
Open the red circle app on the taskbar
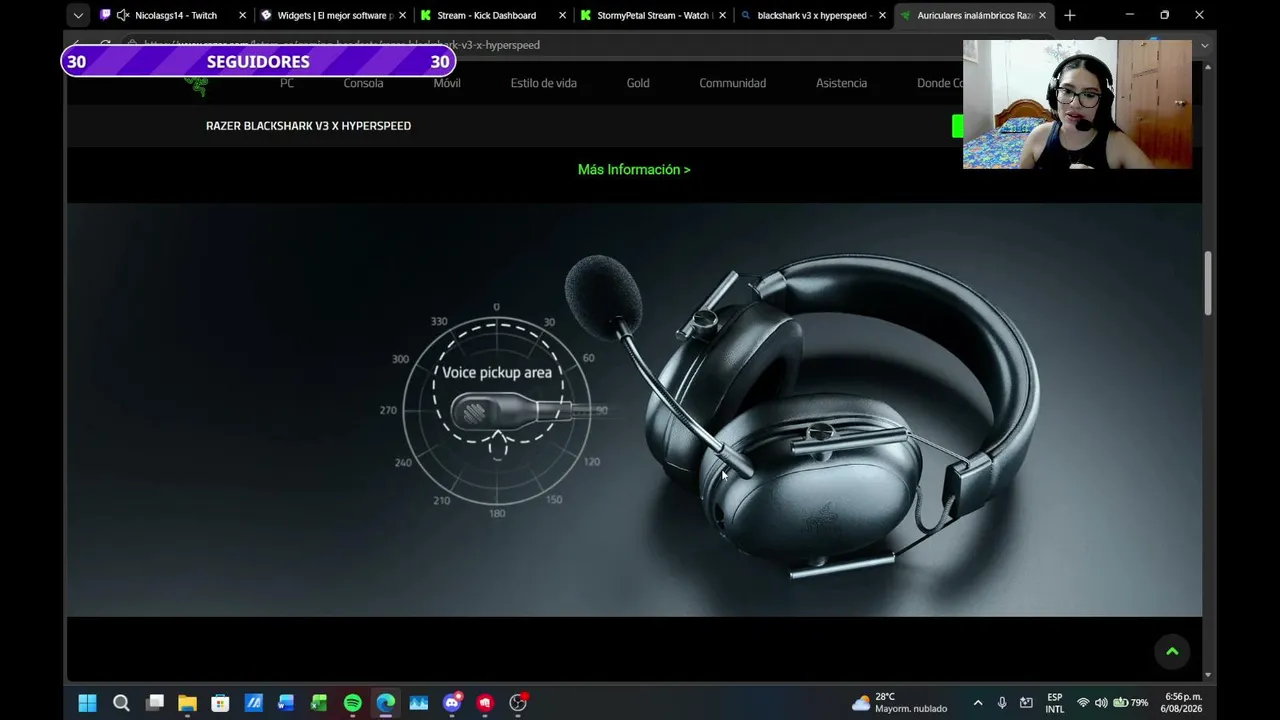[485, 703]
